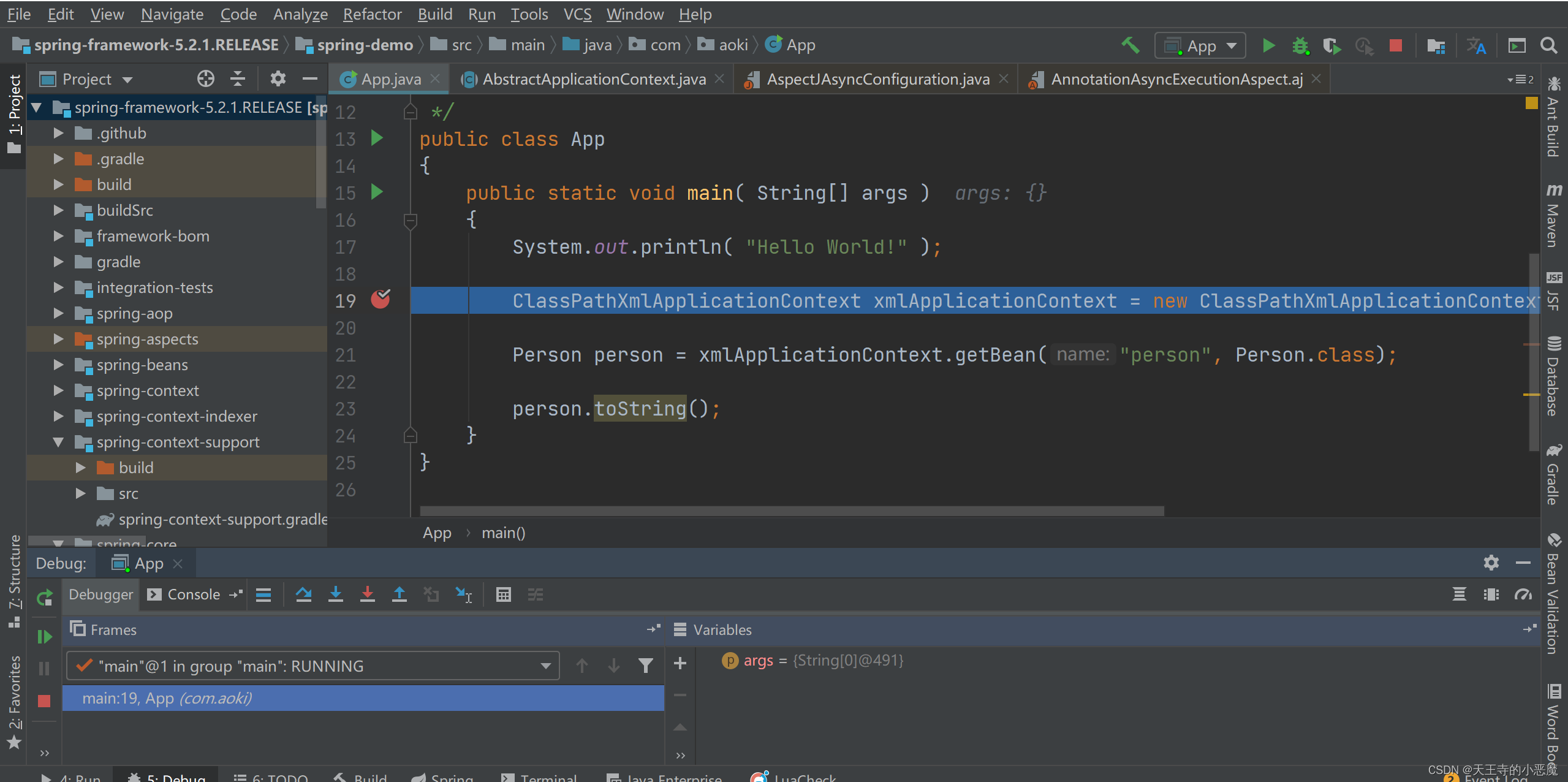The width and height of the screenshot is (1568, 782).
Task: Open the Refactor menu
Action: point(372,13)
